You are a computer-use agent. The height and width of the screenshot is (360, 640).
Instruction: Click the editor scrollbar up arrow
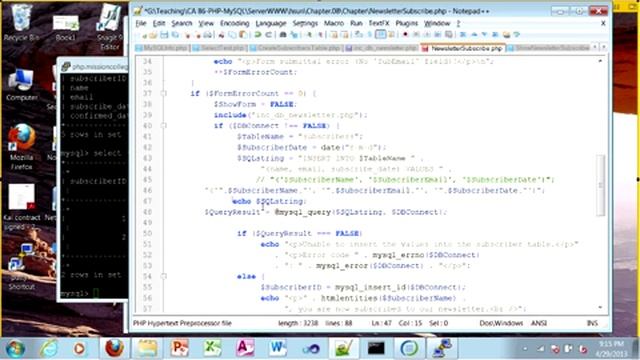(600, 61)
